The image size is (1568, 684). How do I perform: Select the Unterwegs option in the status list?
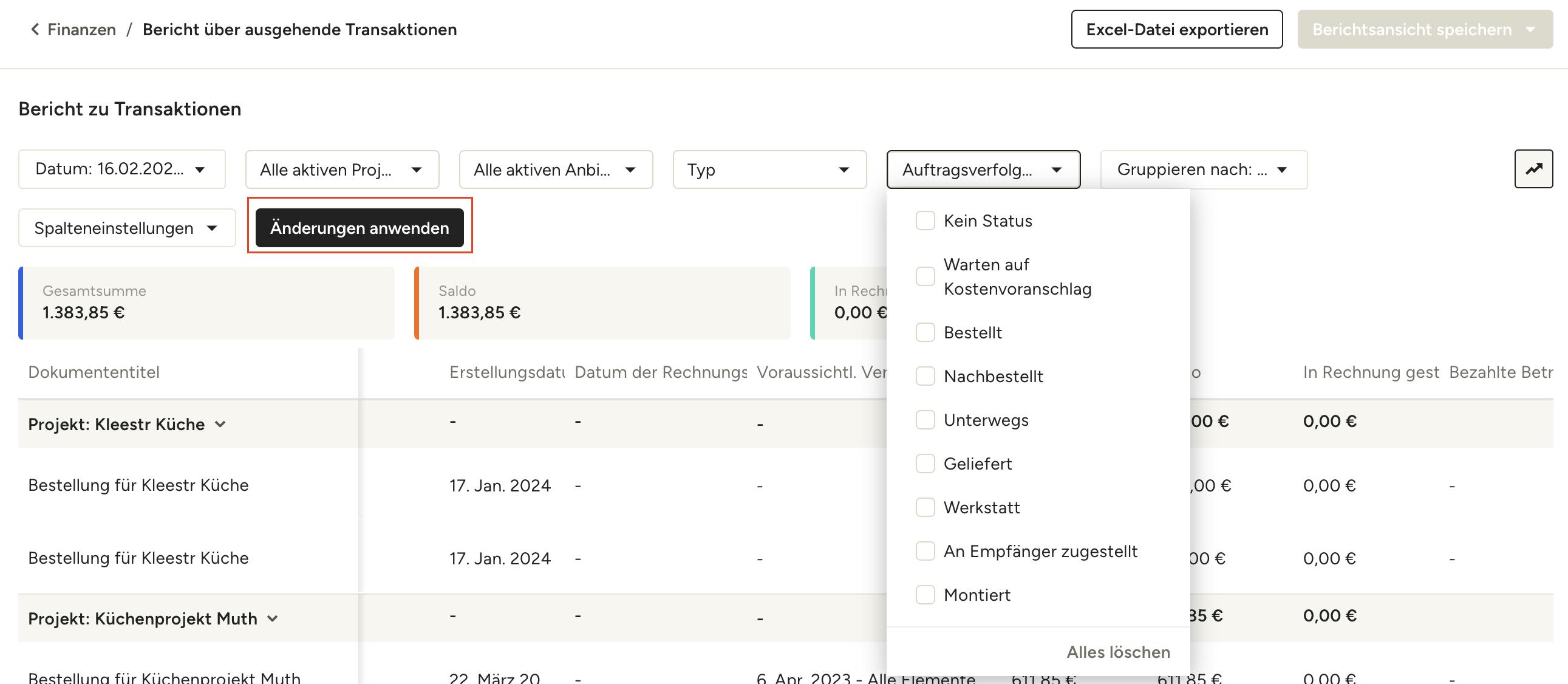pyautogui.click(x=925, y=420)
